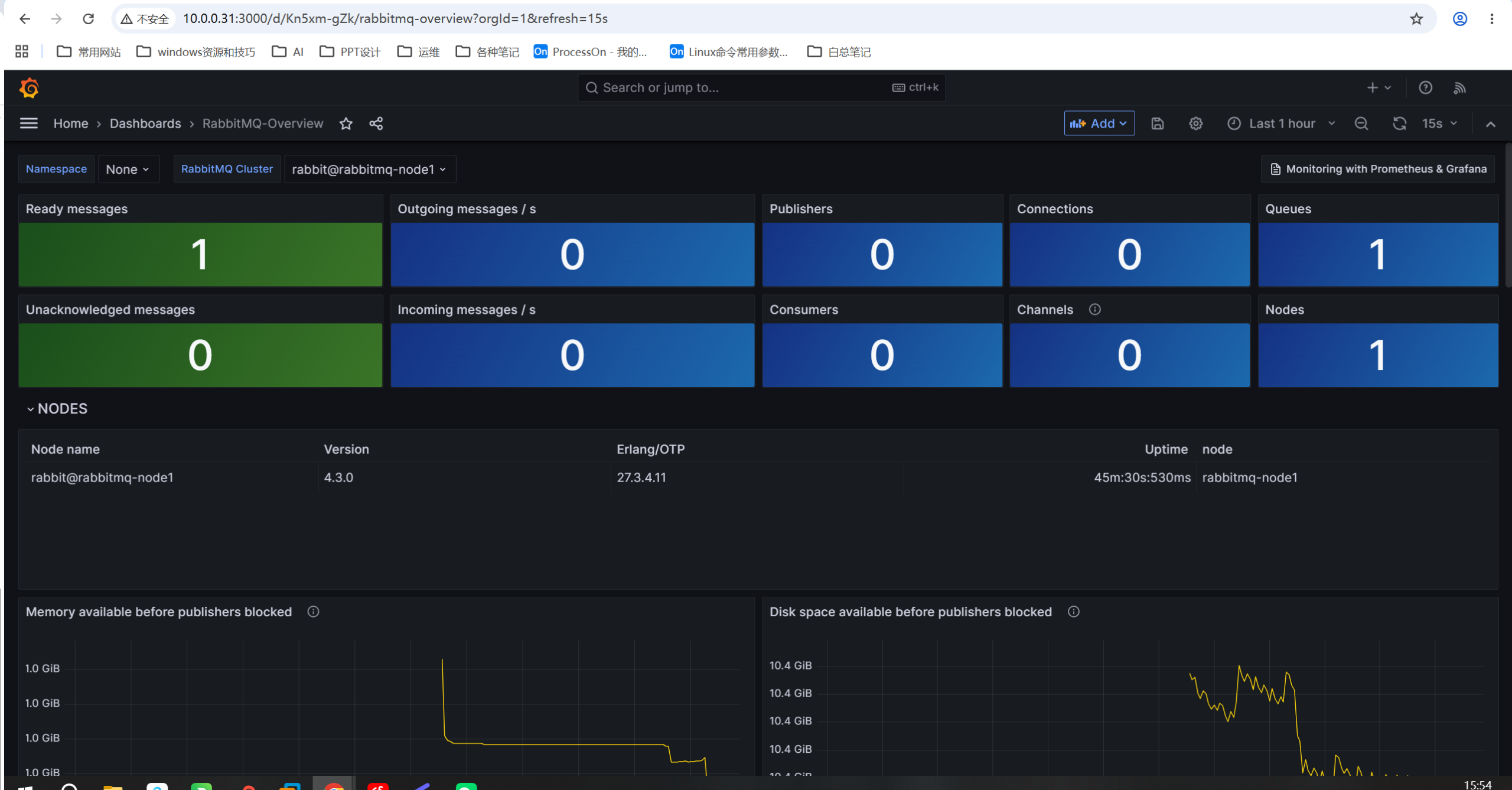Sort table by Version column header
This screenshot has height=790, width=1512.
(346, 449)
